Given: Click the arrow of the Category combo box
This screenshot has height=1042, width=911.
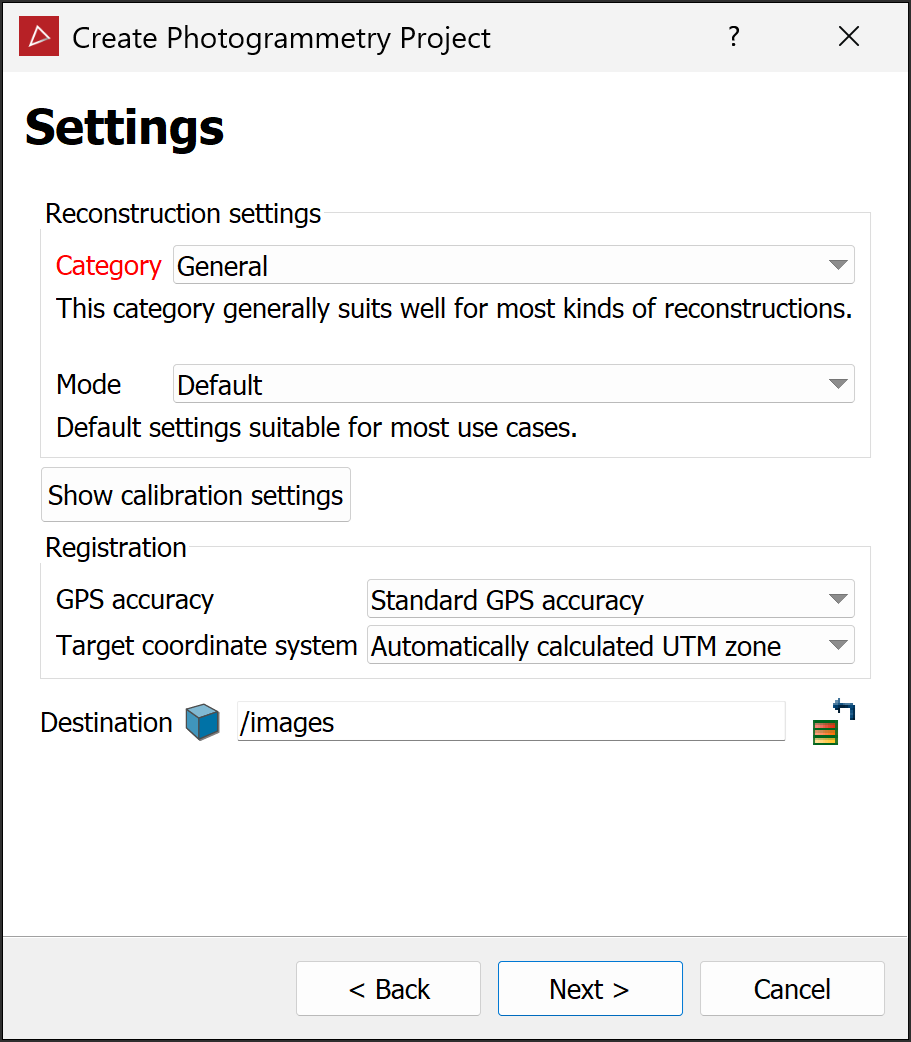Looking at the screenshot, I should pos(838,266).
